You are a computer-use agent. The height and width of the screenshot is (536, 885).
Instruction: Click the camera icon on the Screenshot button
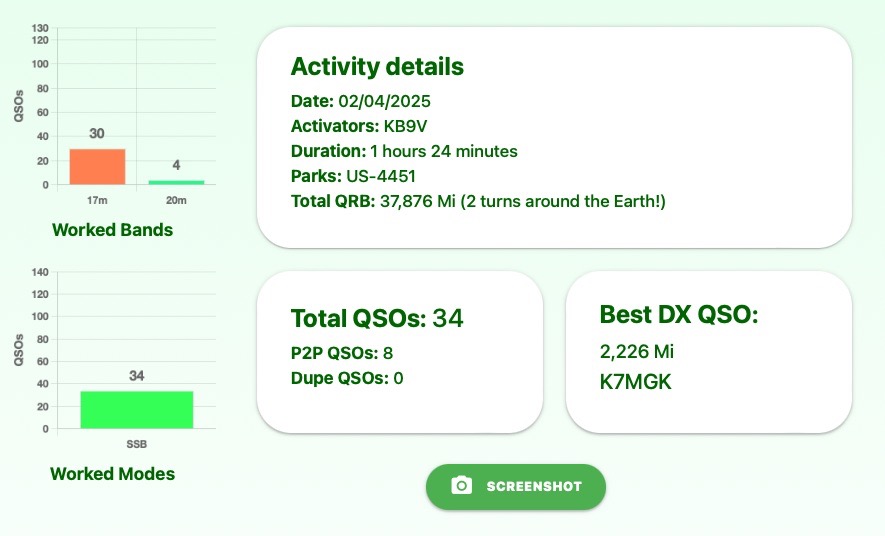pos(461,486)
